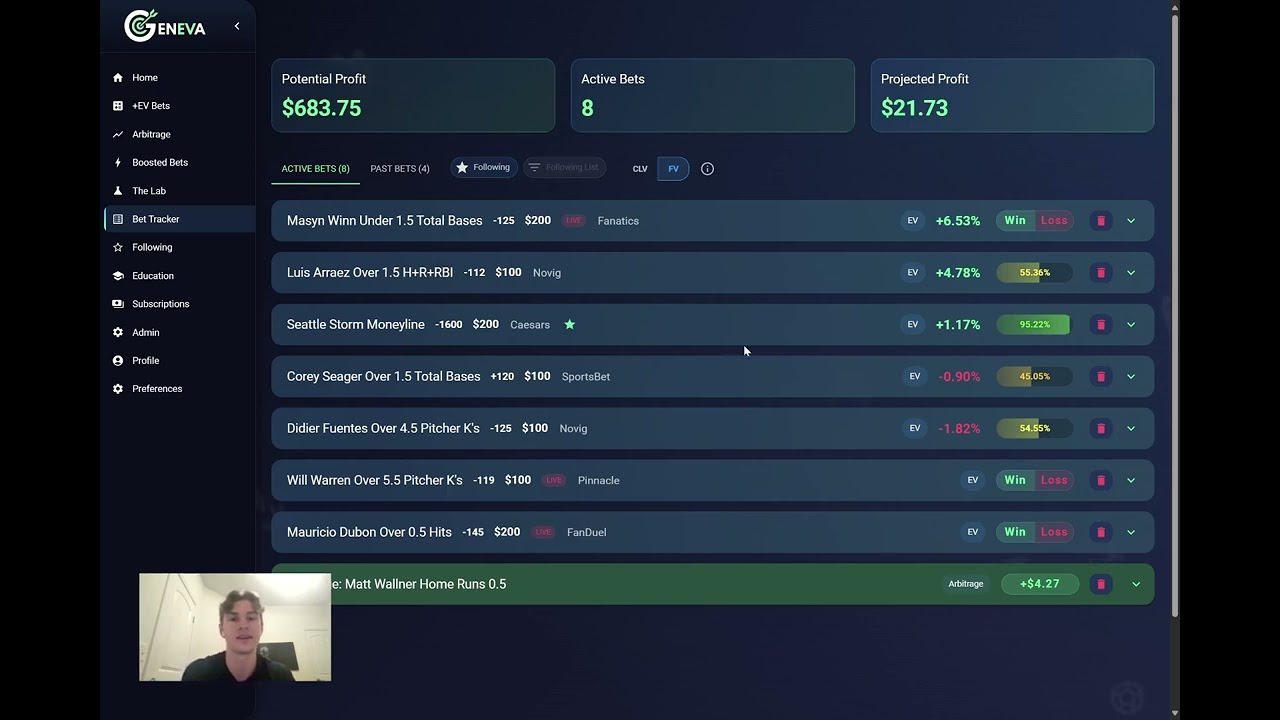Click LIVE badge on Mauricio Dubon row

point(543,533)
